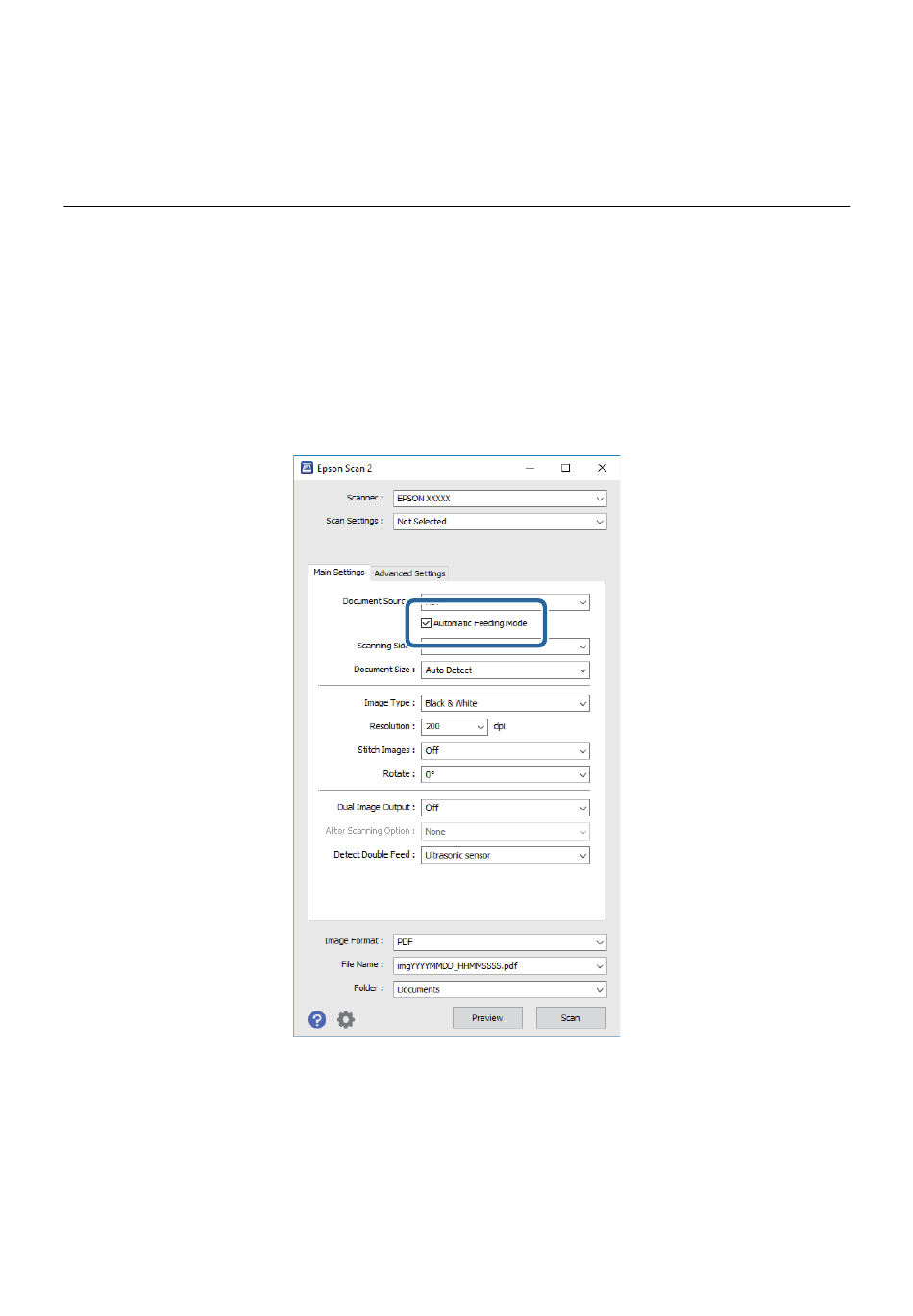Expand the Scan Settings dropdown
This screenshot has width=913, height=1316.
[500, 522]
